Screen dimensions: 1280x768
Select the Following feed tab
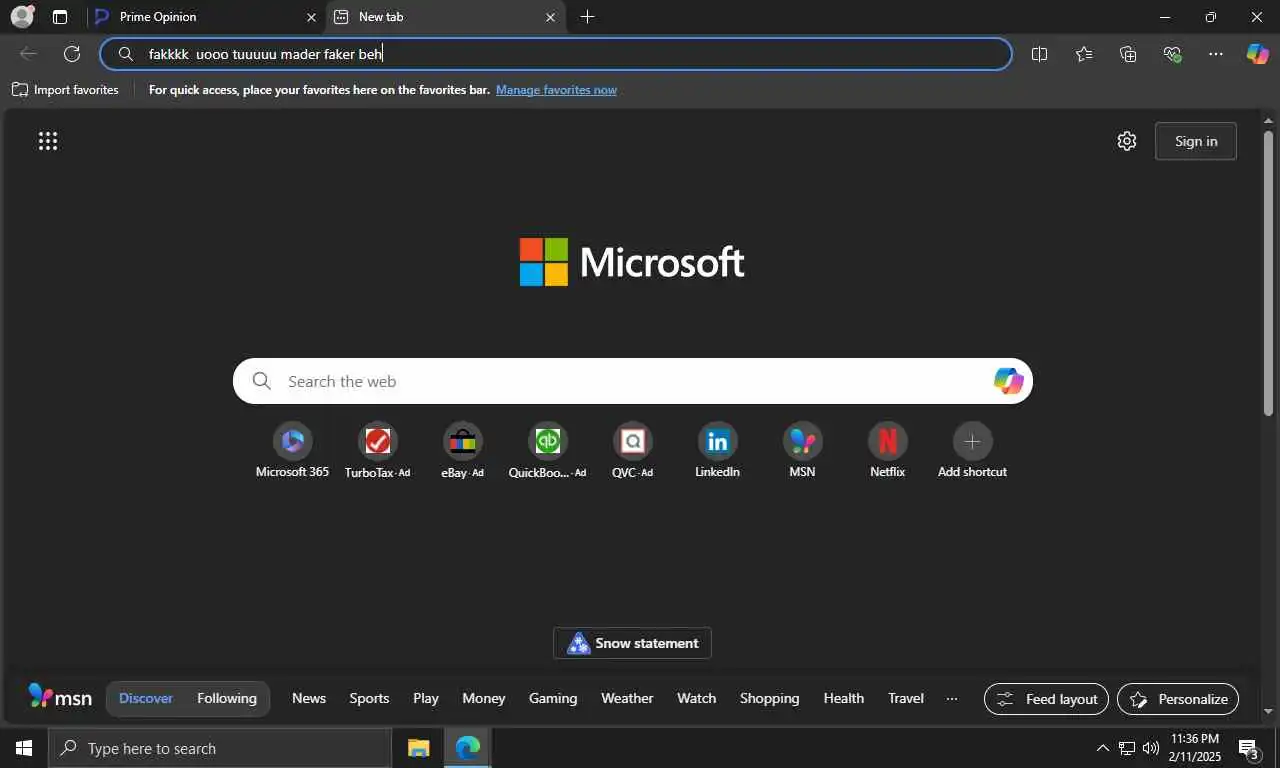(x=227, y=698)
